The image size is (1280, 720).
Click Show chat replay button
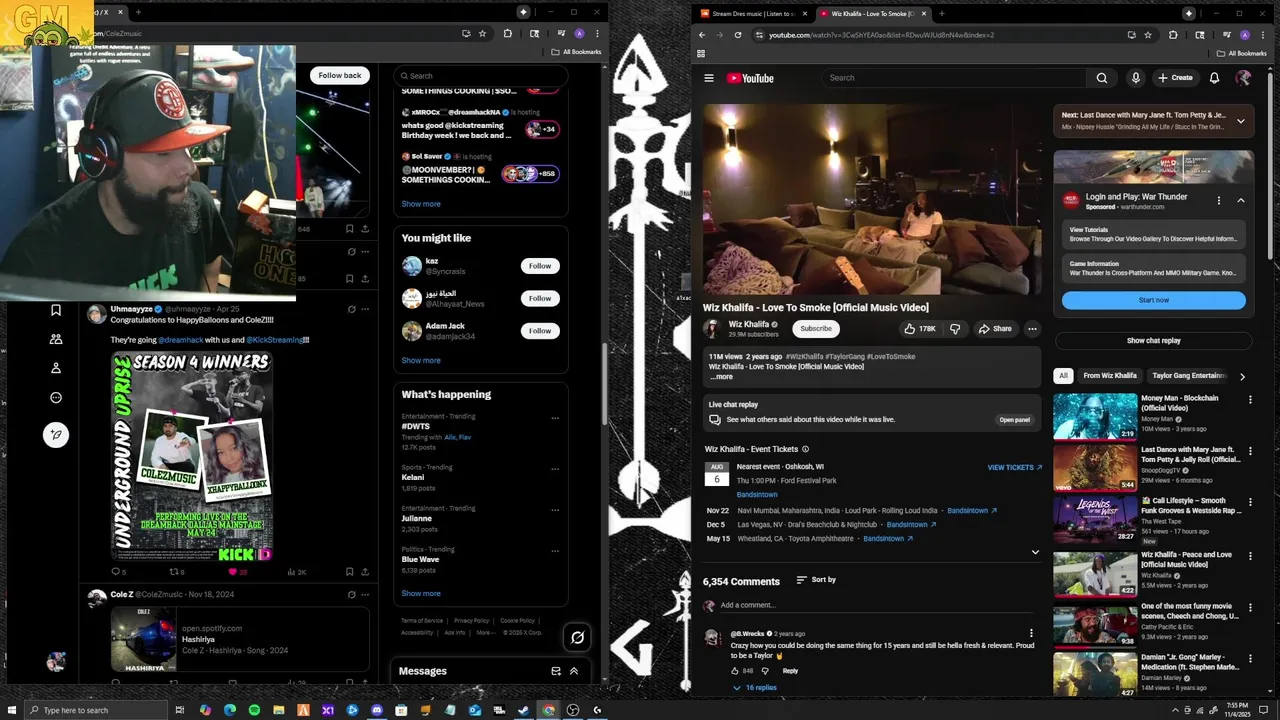click(x=1153, y=341)
